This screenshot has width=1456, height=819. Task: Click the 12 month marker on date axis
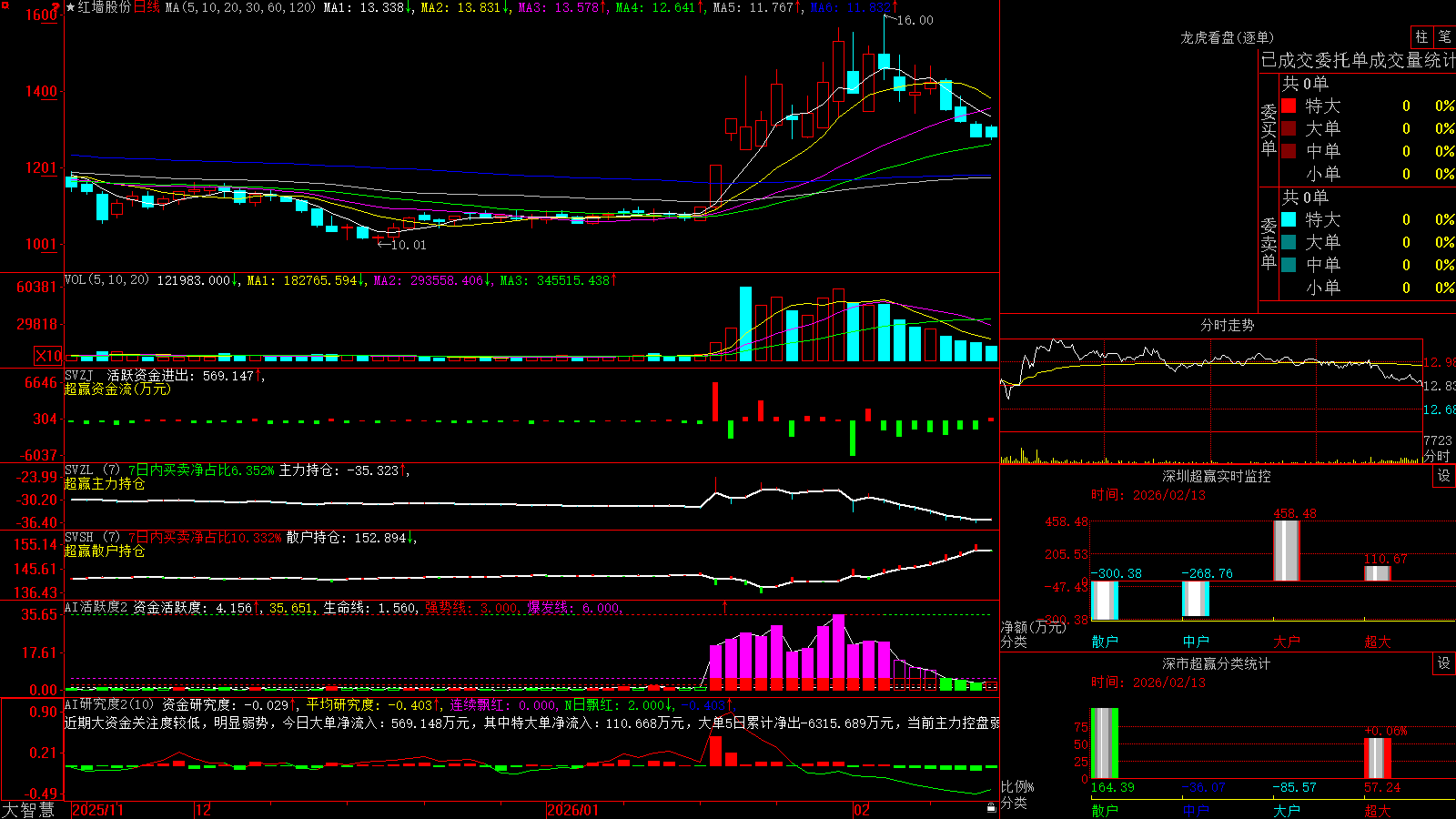tap(204, 810)
